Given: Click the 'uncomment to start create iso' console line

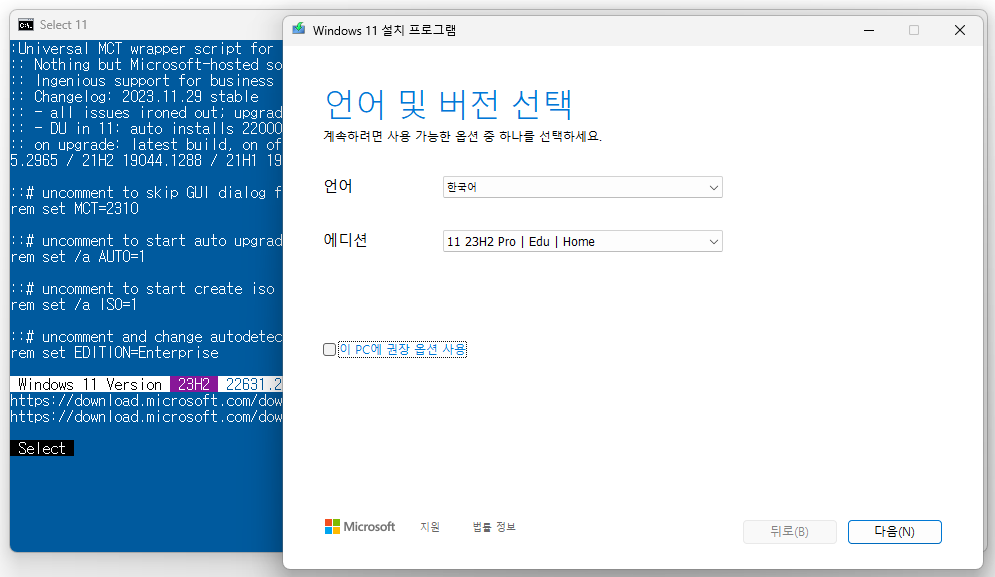Looking at the screenshot, I should click(143, 289).
